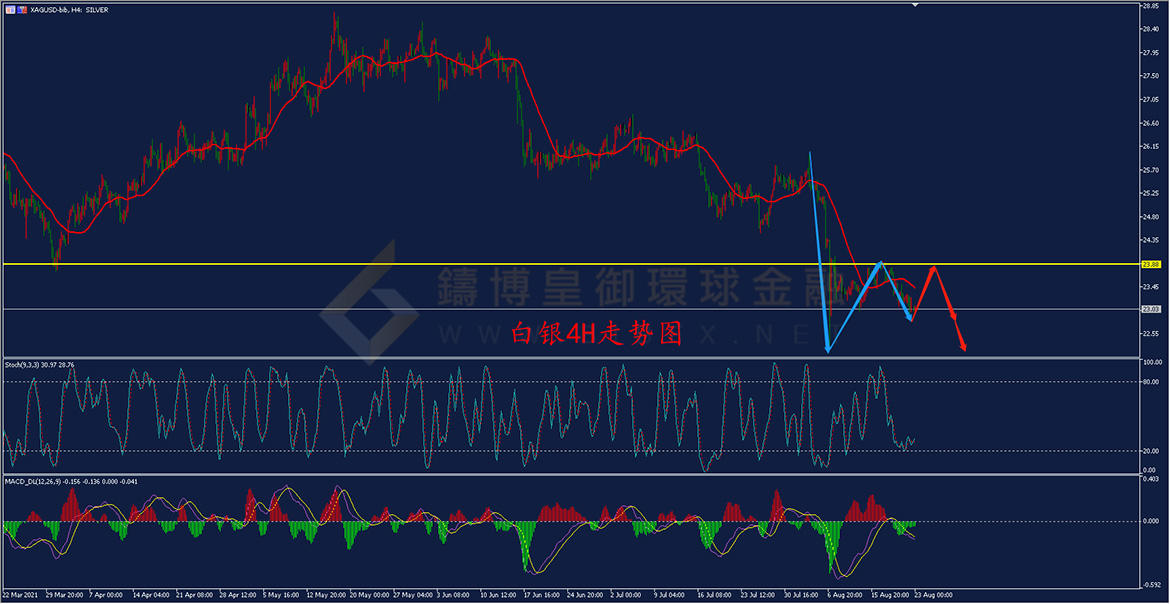
Task: Click the 22 Mar 2021 label on the time axis
Action: click(19, 595)
